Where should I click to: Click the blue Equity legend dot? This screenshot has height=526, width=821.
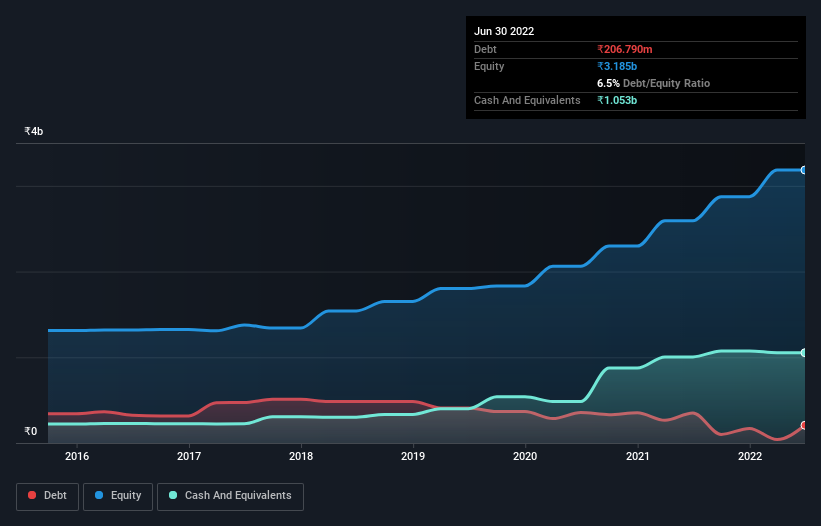click(99, 495)
